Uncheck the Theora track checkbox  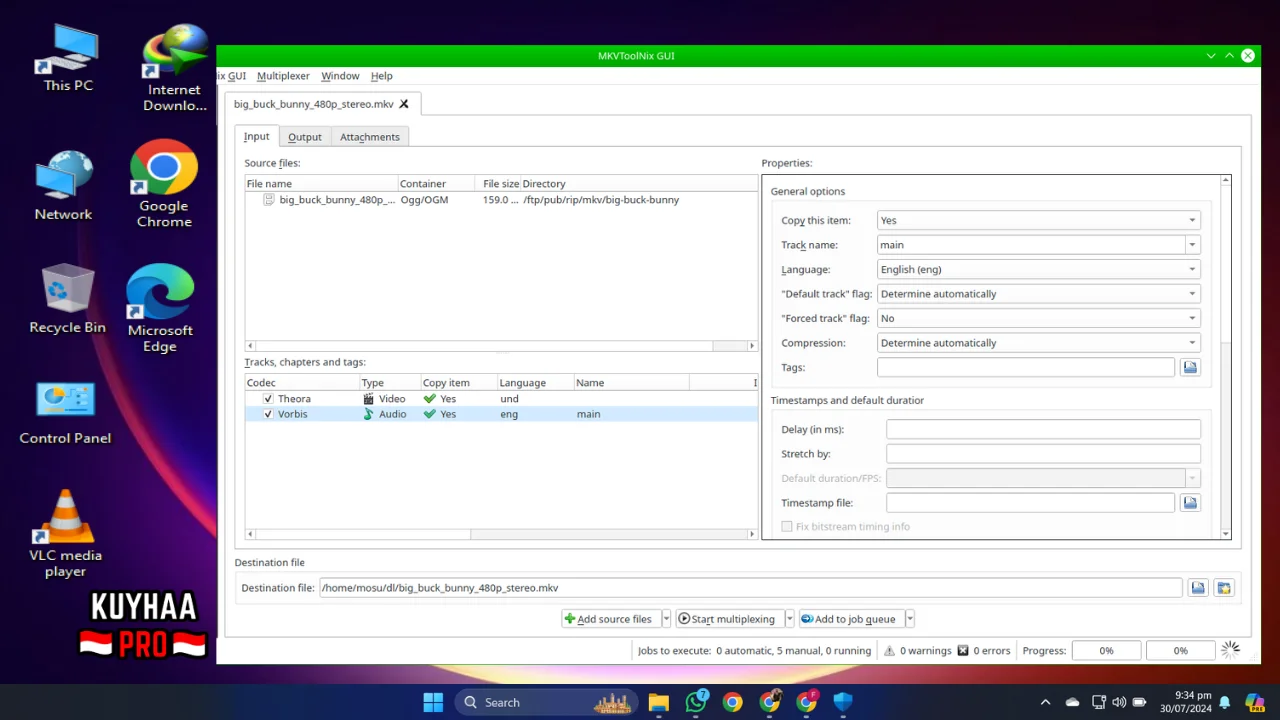point(268,399)
